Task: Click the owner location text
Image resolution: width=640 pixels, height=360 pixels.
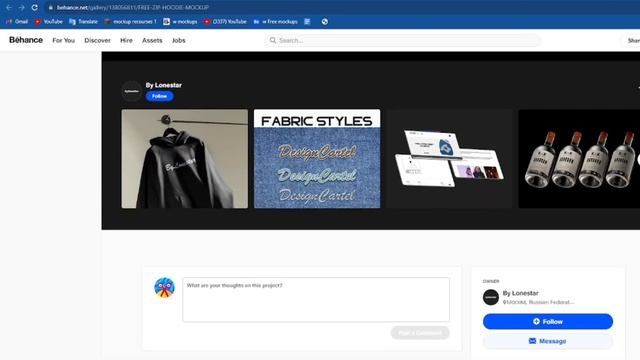Action: click(x=538, y=302)
